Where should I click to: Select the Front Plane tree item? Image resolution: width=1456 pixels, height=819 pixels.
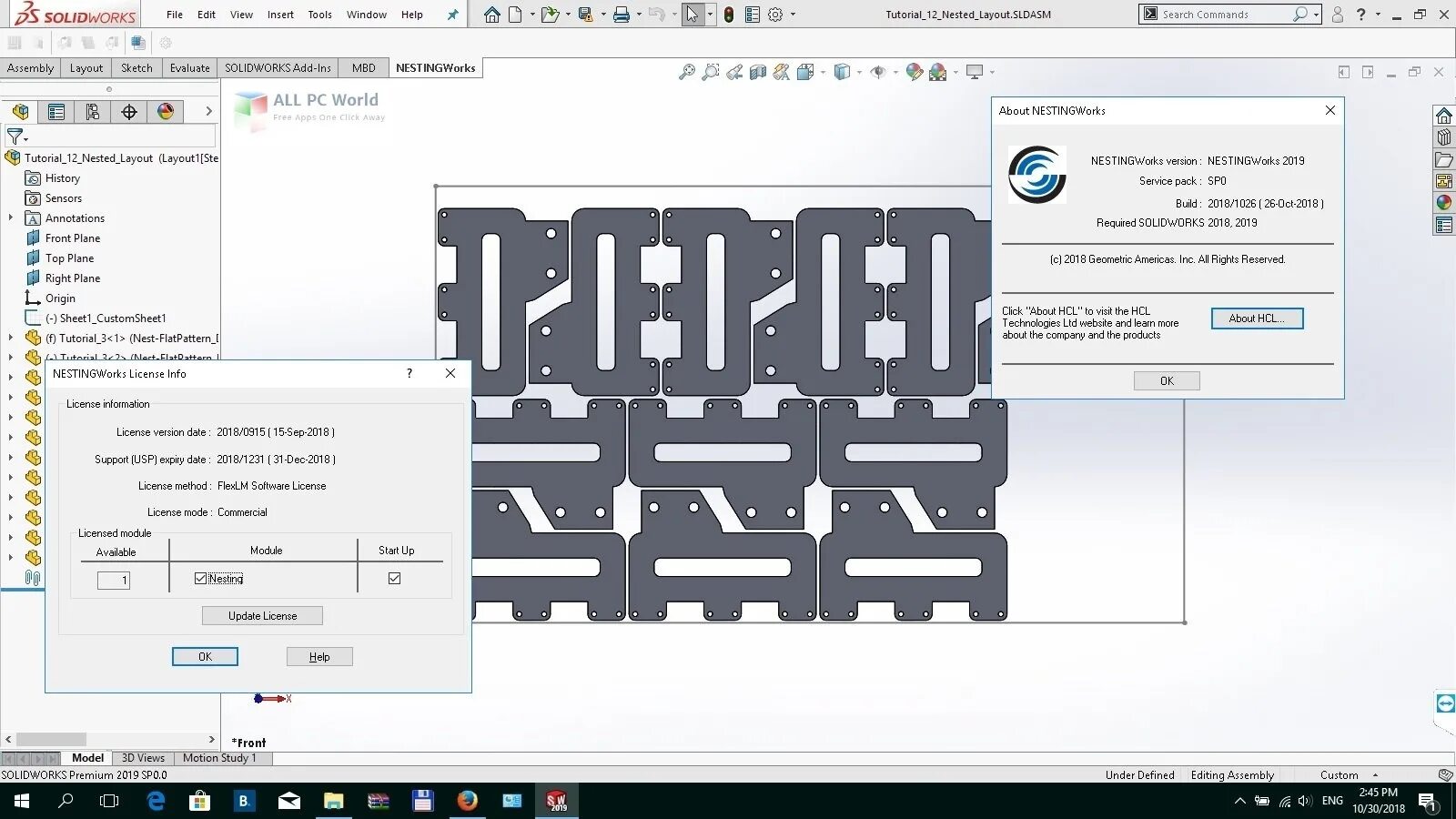tap(73, 238)
